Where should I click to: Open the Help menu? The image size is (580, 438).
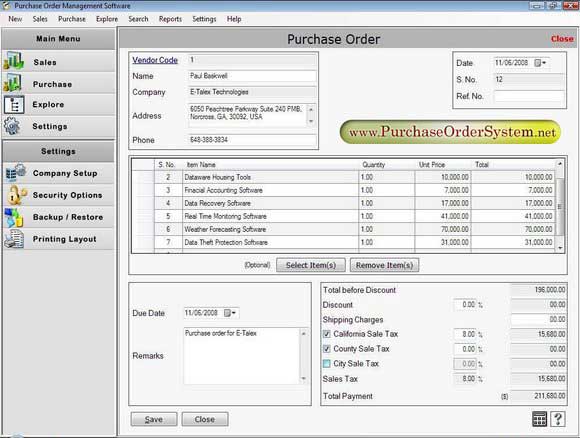click(x=234, y=19)
